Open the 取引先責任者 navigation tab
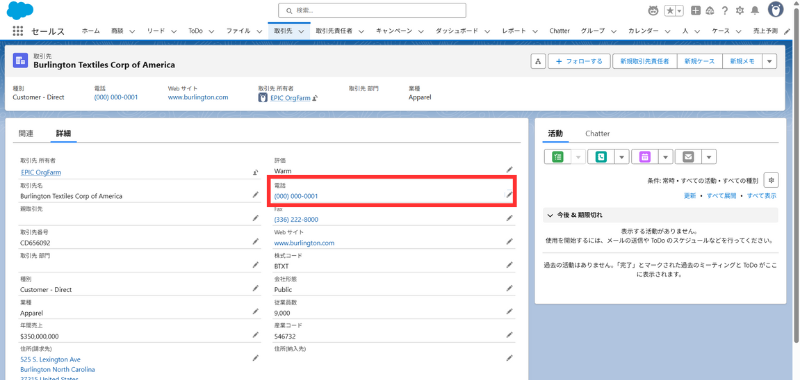 tap(334, 31)
